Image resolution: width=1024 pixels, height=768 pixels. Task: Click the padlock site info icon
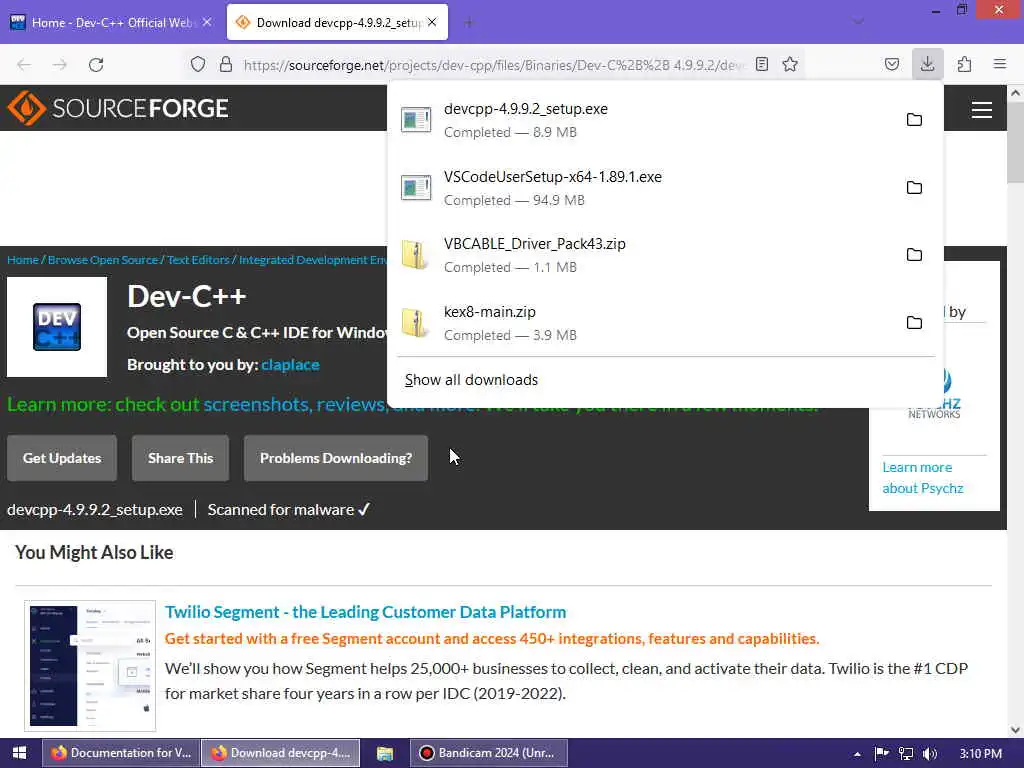pyautogui.click(x=226, y=64)
